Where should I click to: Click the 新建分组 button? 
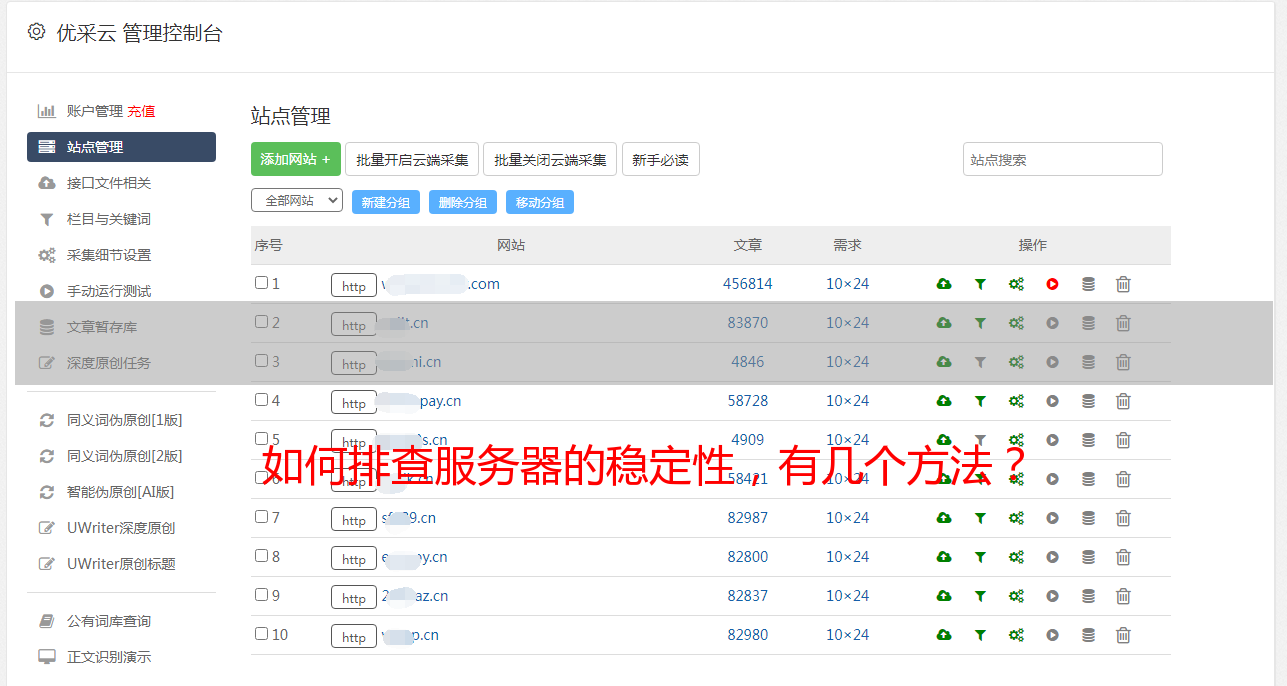point(386,202)
